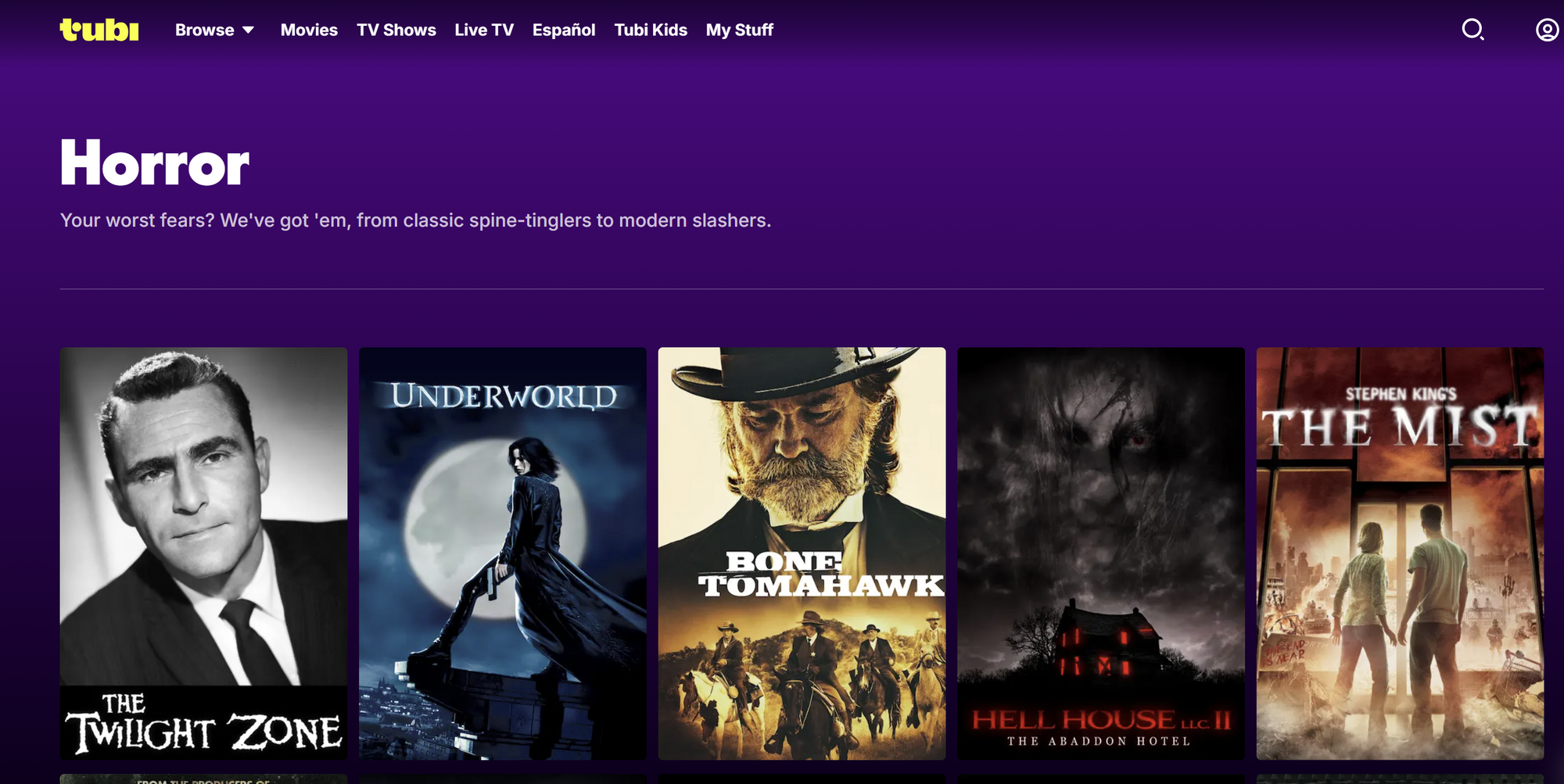This screenshot has height=784, width=1564.
Task: Open Tubi Kids
Action: [x=650, y=30]
